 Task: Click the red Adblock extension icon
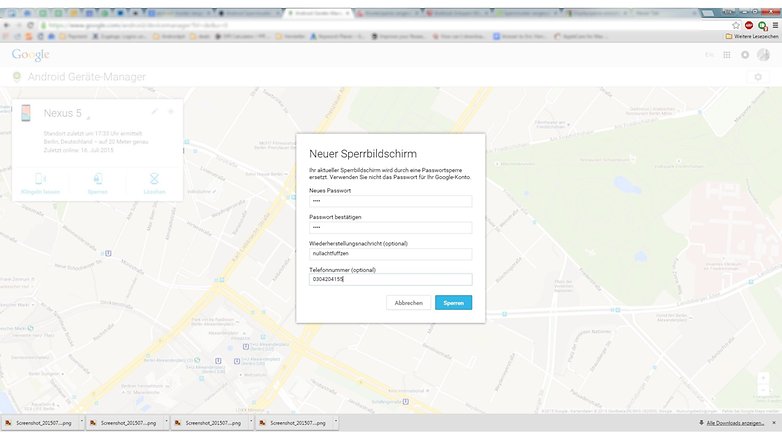[x=749, y=25]
